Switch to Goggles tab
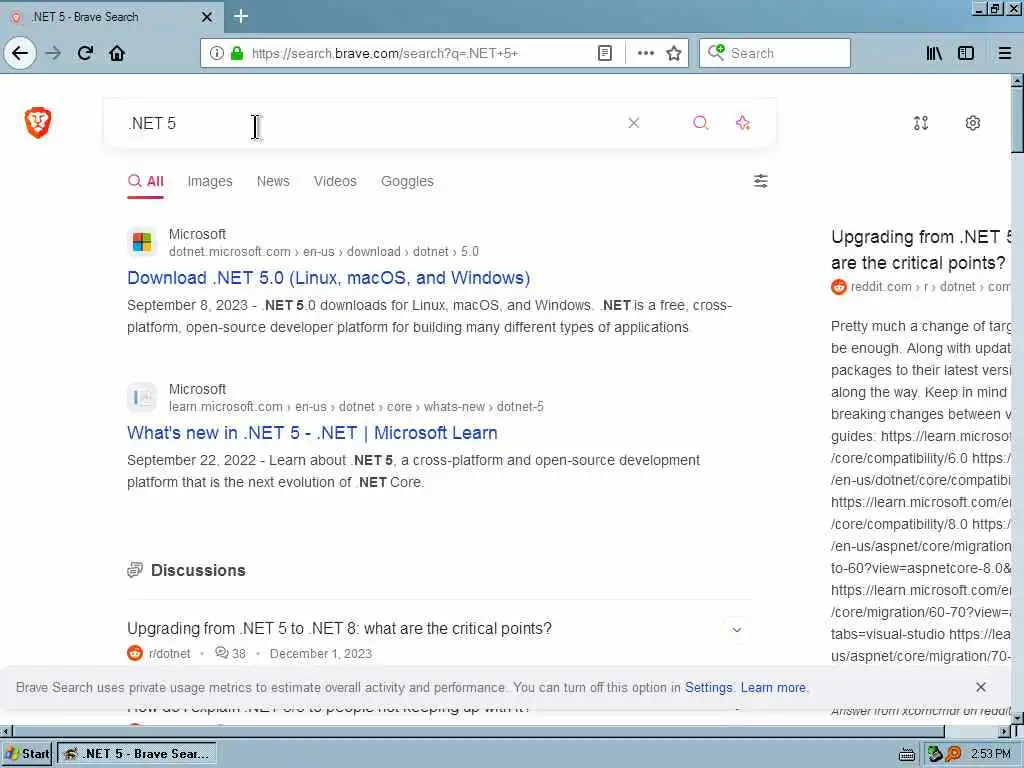 pos(407,181)
